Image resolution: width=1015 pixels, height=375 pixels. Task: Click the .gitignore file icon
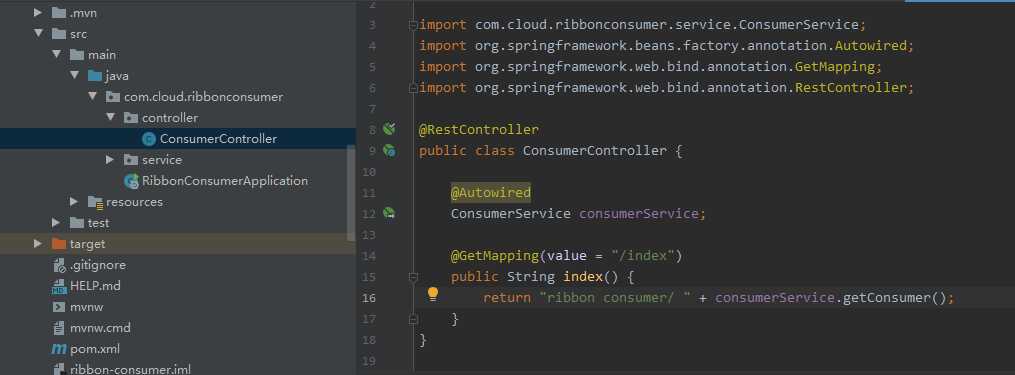(x=60, y=265)
